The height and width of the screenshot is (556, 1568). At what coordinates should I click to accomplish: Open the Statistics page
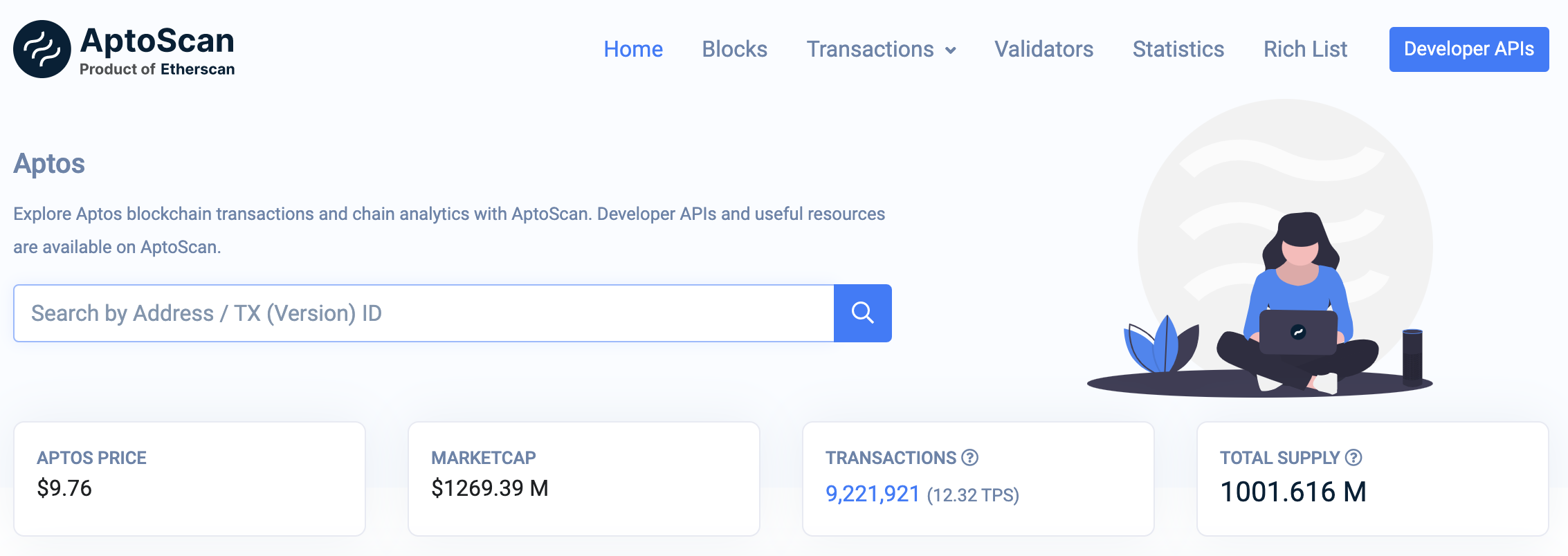1178,49
